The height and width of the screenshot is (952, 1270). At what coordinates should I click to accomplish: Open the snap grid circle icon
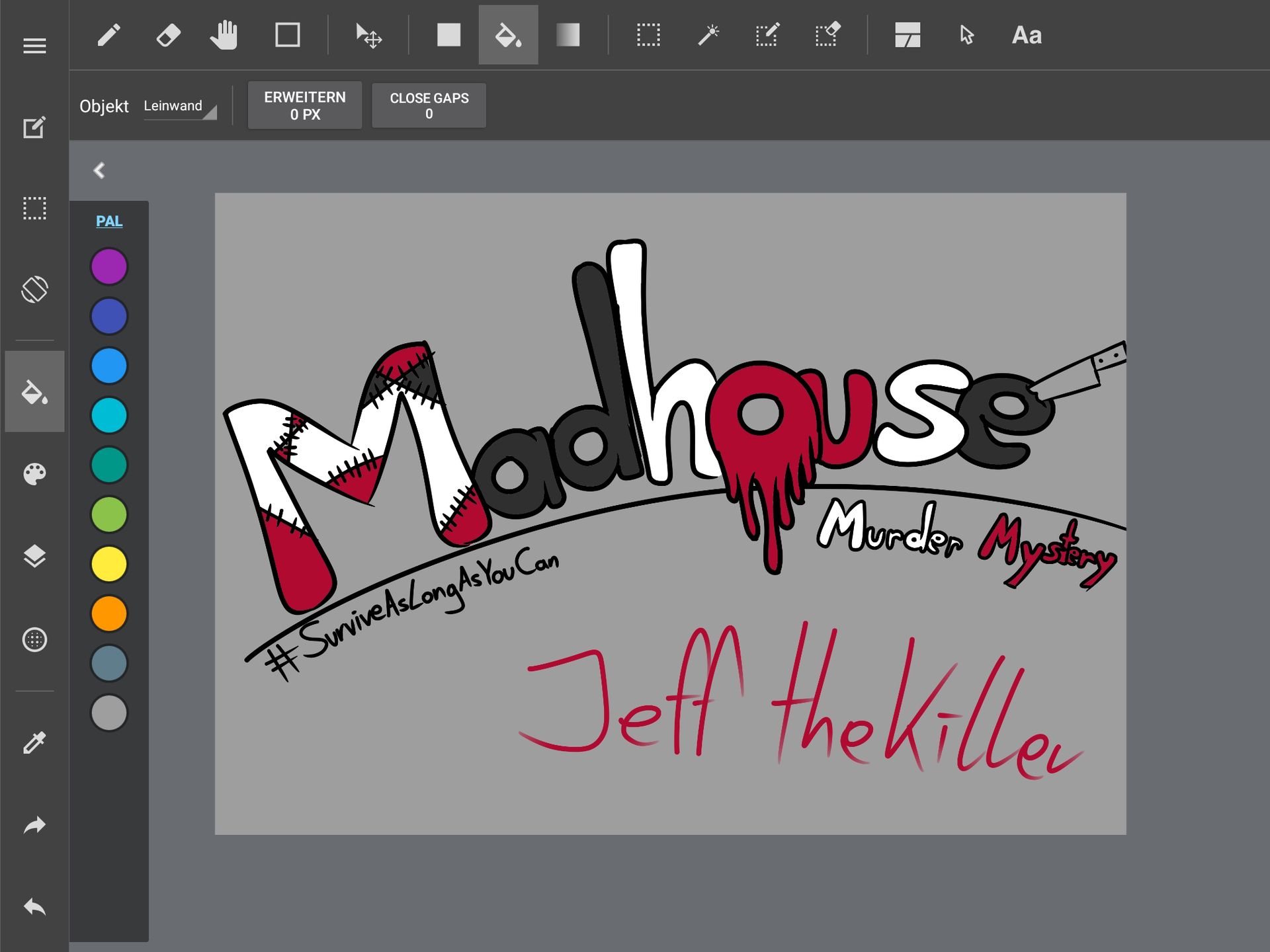pyautogui.click(x=34, y=640)
